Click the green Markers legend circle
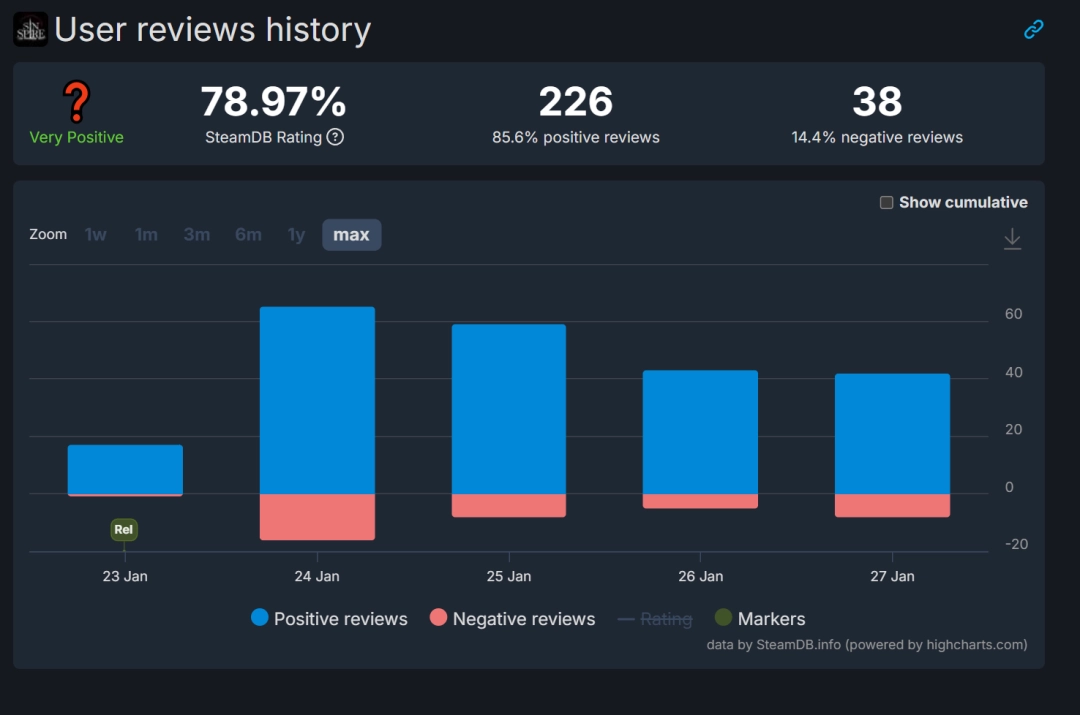Viewport: 1080px width, 715px height. [722, 618]
